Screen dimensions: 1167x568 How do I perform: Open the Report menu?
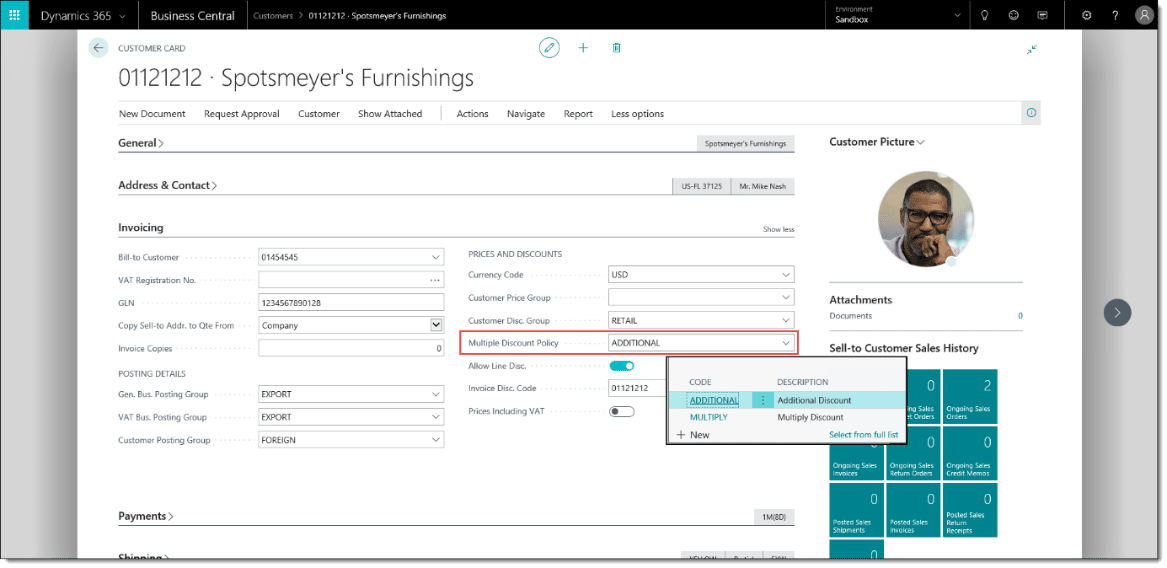578,114
